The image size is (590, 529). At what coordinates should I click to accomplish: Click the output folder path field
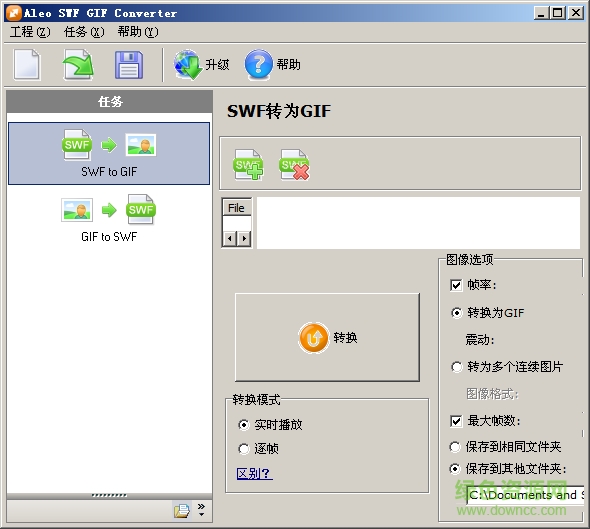coord(525,495)
